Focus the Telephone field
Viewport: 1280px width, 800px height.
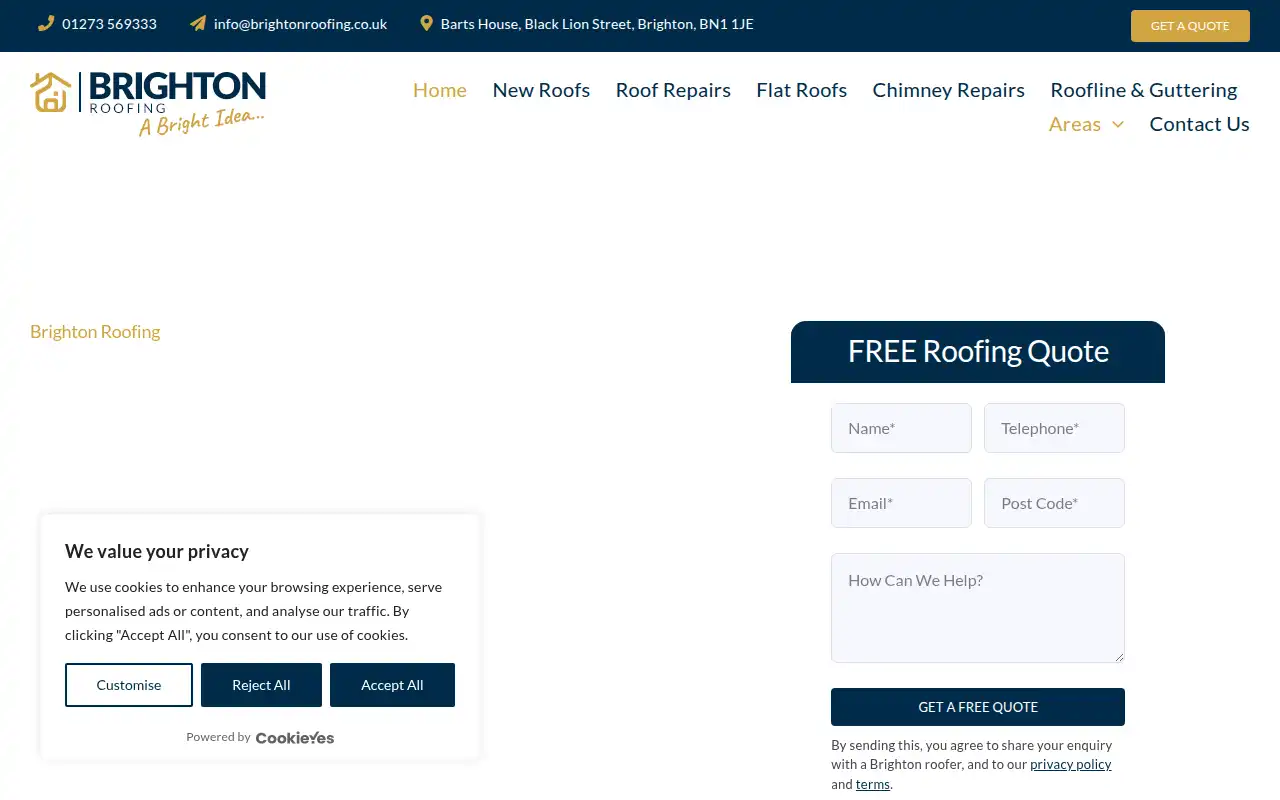1054,428
